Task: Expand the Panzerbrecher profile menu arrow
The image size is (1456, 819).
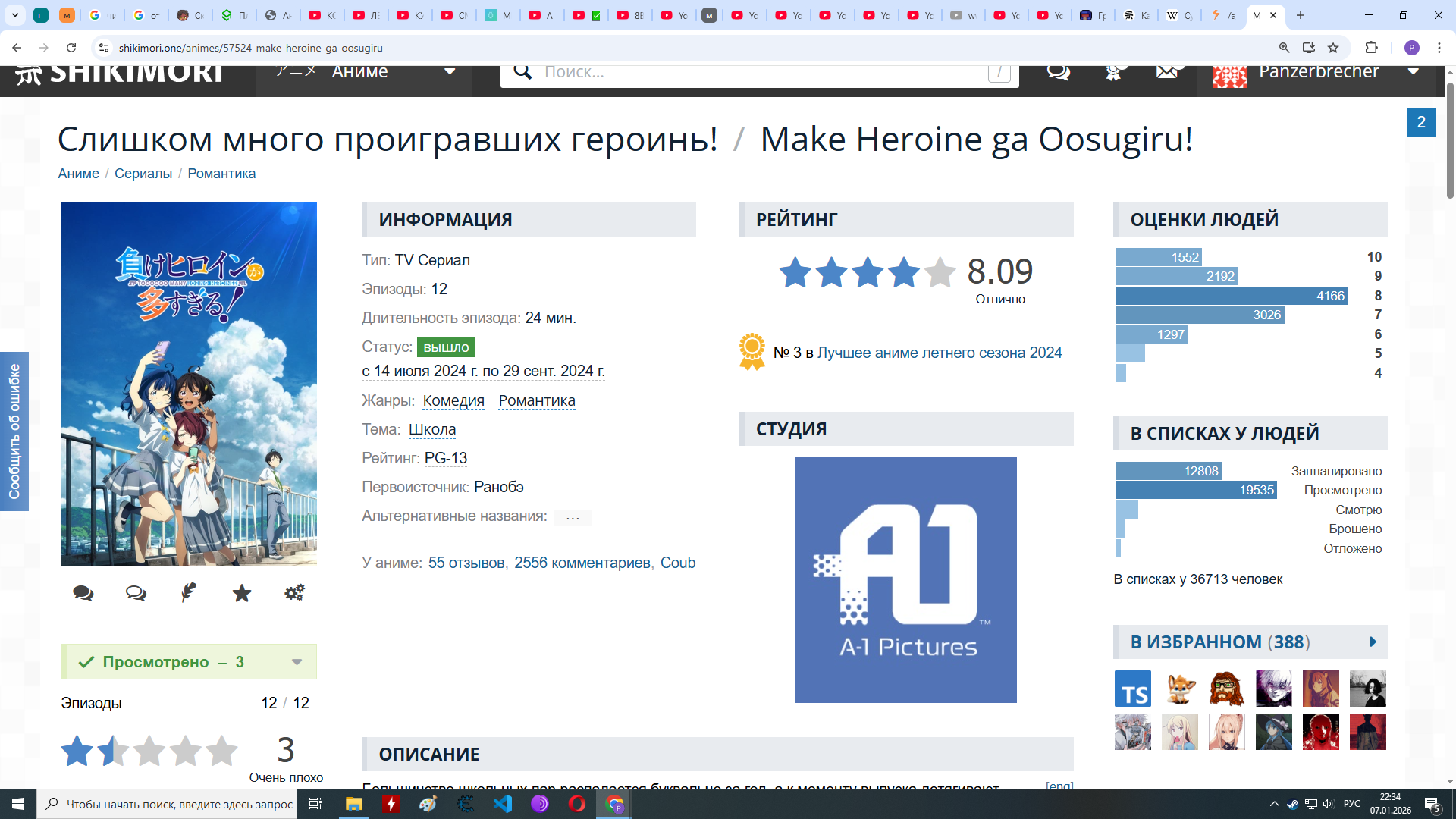Action: click(x=1414, y=72)
